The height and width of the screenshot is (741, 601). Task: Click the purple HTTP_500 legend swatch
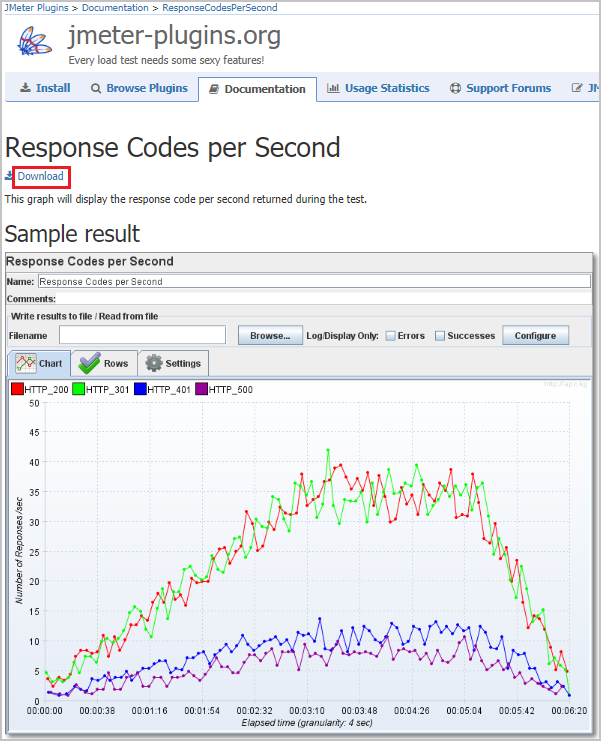202,389
